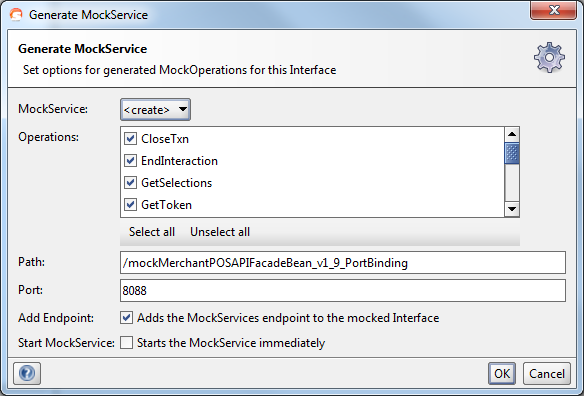Screen dimensions: 584x396
Task: Enable Starts the MockService immediately
Action: [x=126, y=343]
